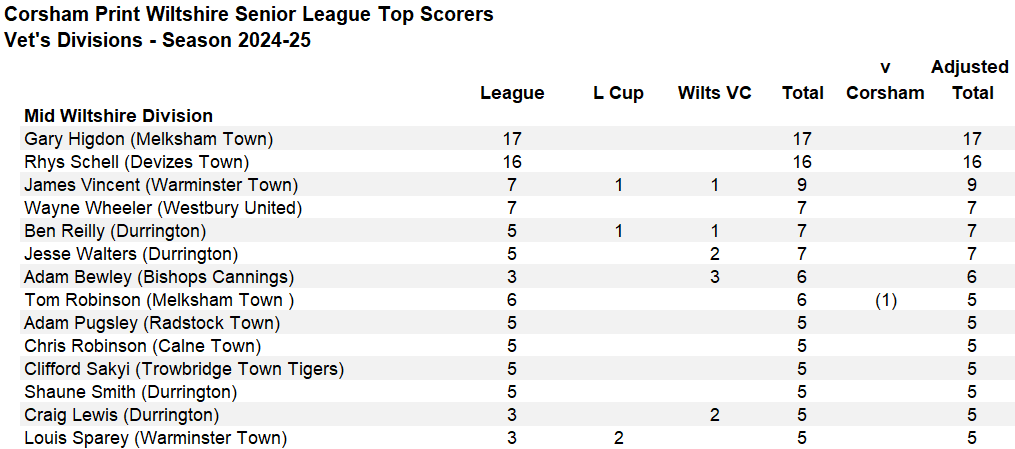The image size is (1015, 449).
Task: Select the Vet's Divisions - Season 2024-25 subtitle
Action: point(157,40)
